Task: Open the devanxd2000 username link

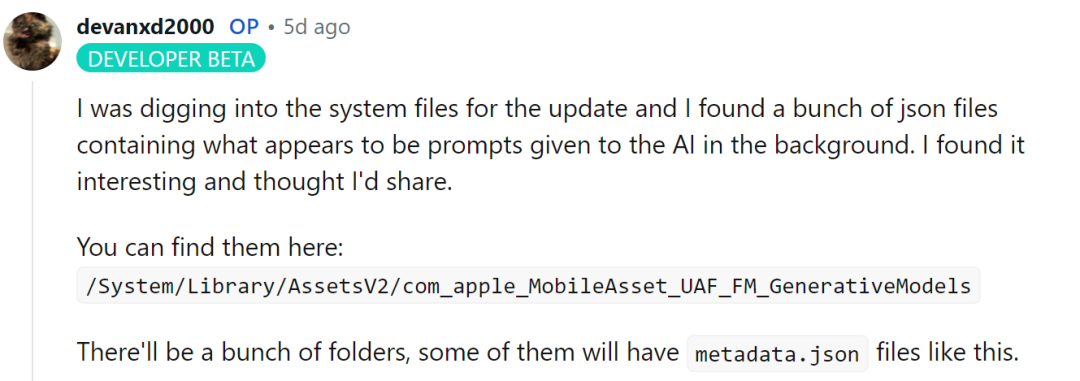Action: click(x=145, y=27)
